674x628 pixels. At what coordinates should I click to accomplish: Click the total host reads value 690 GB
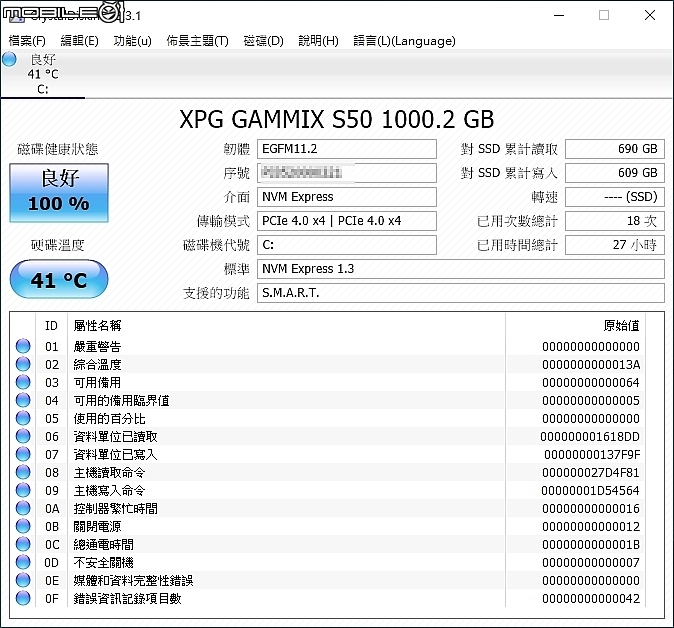click(x=615, y=149)
